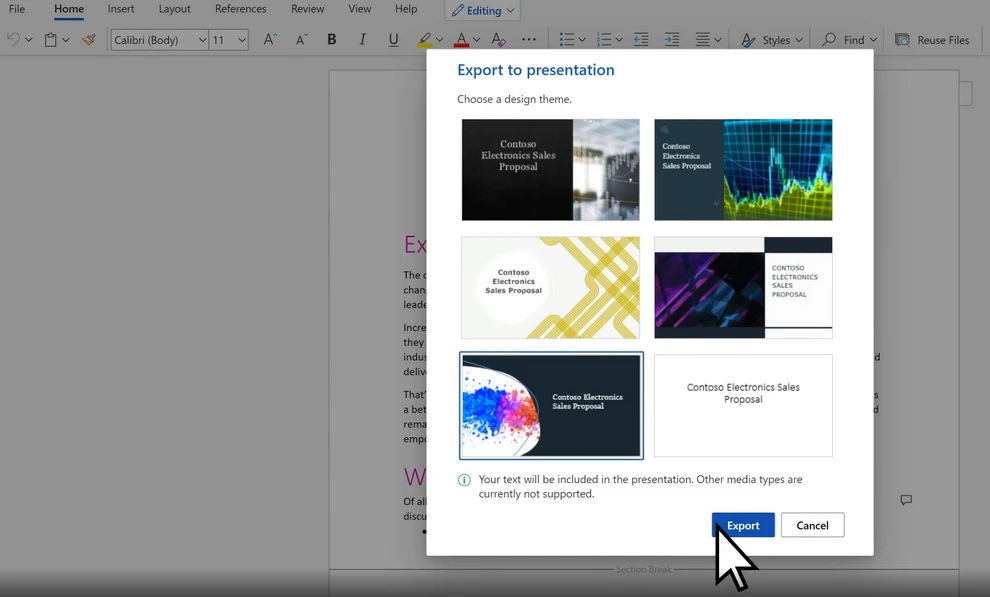Undo the last action
Viewport: 990px width, 597px height.
coord(12,38)
